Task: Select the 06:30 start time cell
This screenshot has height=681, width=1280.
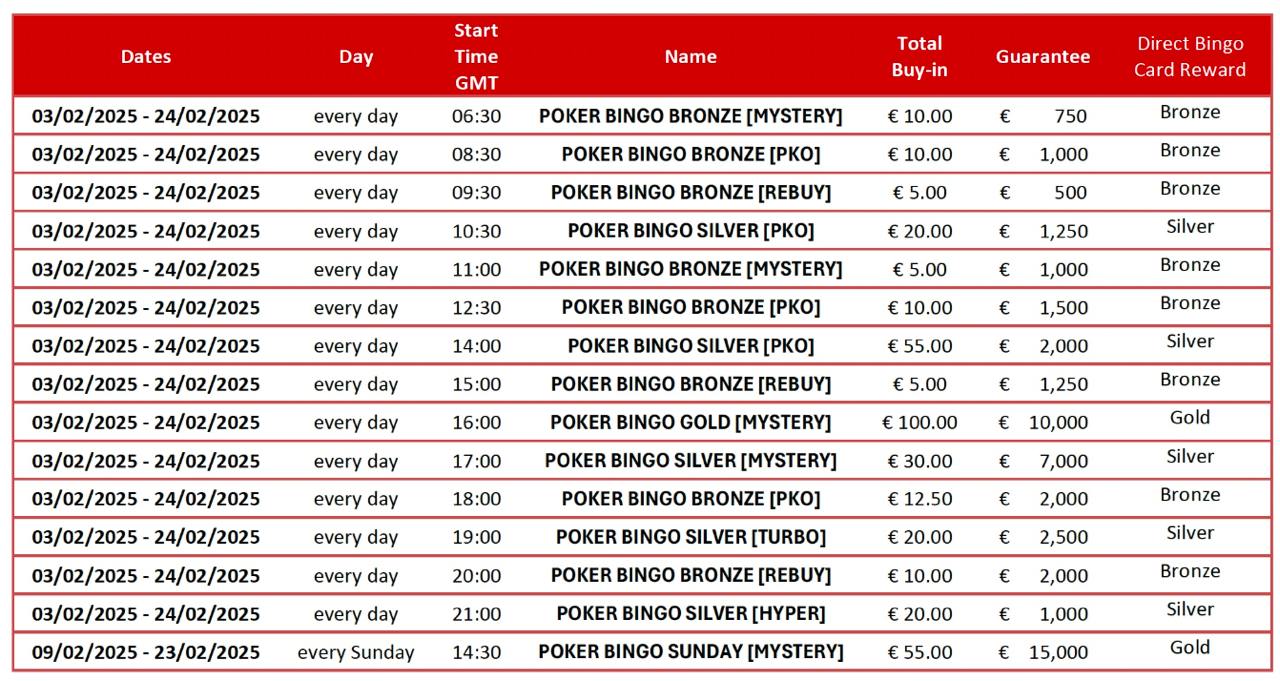Action: 476,116
